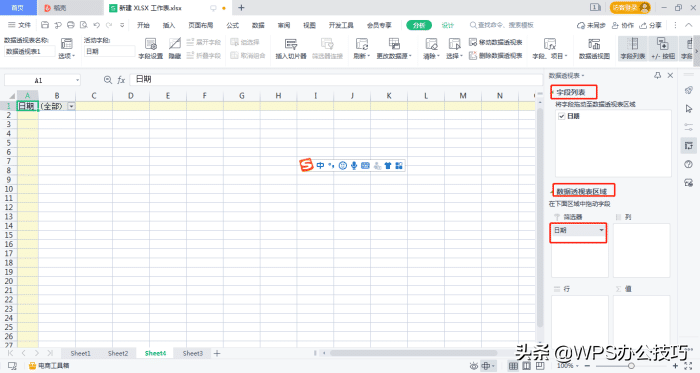Click the zoom magnifier icon beside fx
Screen dimensions: 700x373
click(x=108, y=79)
